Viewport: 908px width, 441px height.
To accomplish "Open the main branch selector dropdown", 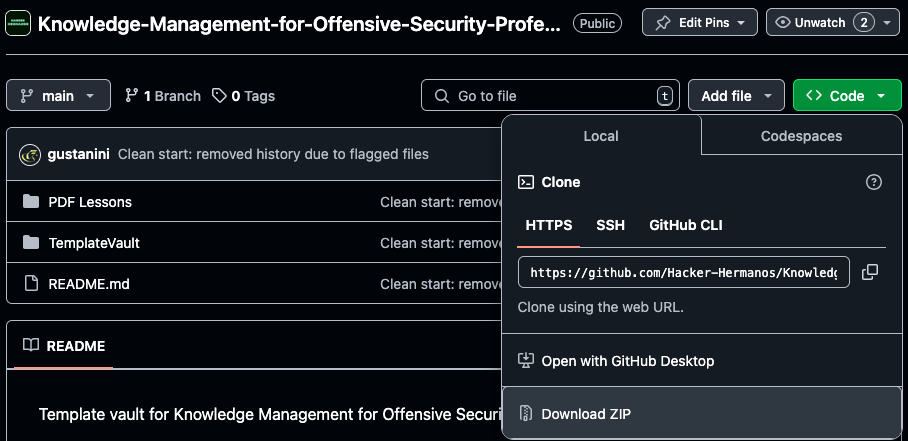I will (x=58, y=95).
